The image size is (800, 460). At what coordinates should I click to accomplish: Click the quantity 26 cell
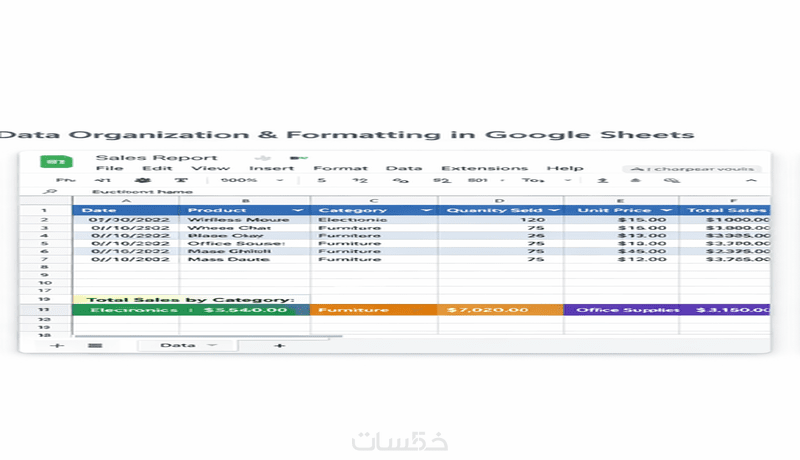click(501, 236)
